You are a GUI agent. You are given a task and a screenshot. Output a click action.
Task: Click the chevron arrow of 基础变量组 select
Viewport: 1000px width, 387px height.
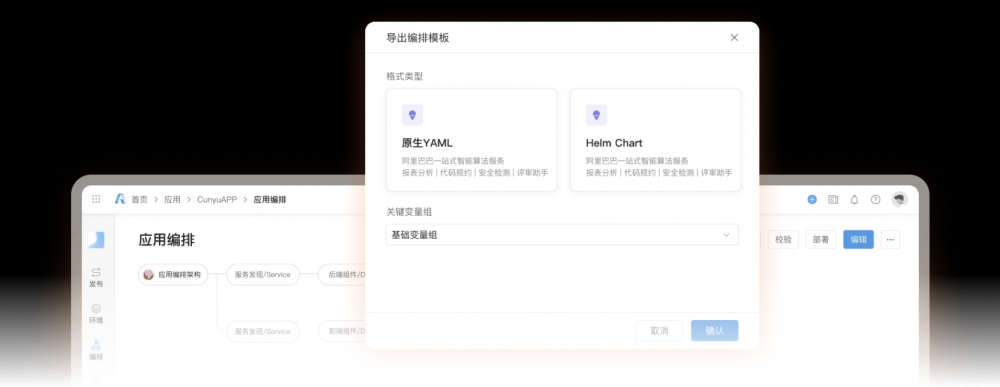[726, 235]
